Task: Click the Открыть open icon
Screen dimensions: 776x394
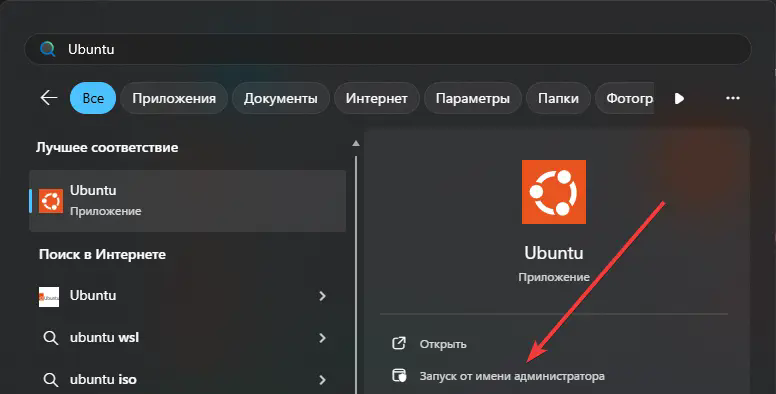Action: click(399, 343)
